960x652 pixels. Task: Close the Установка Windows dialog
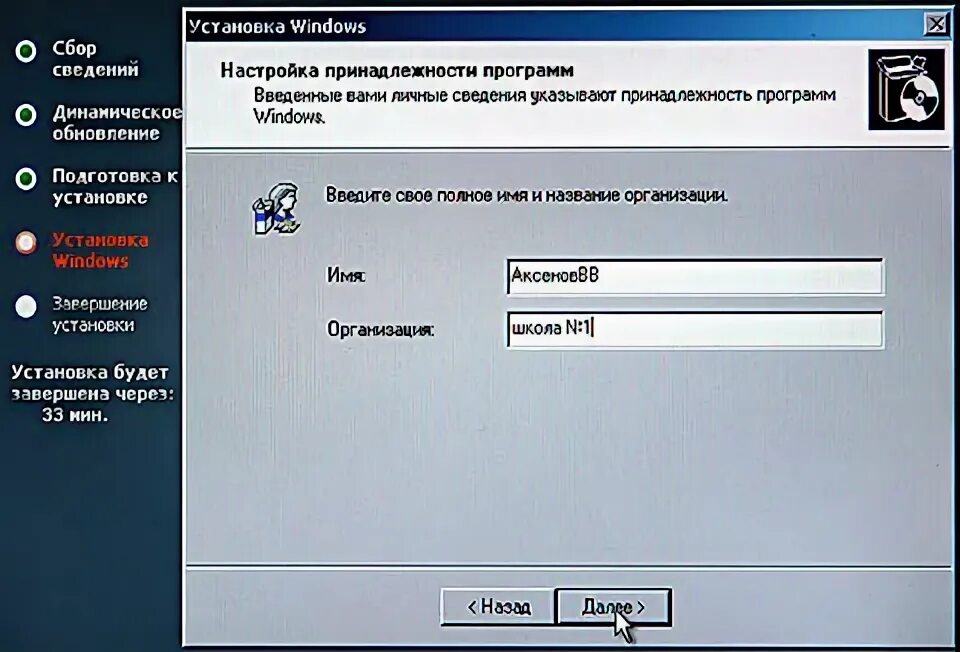(936, 24)
